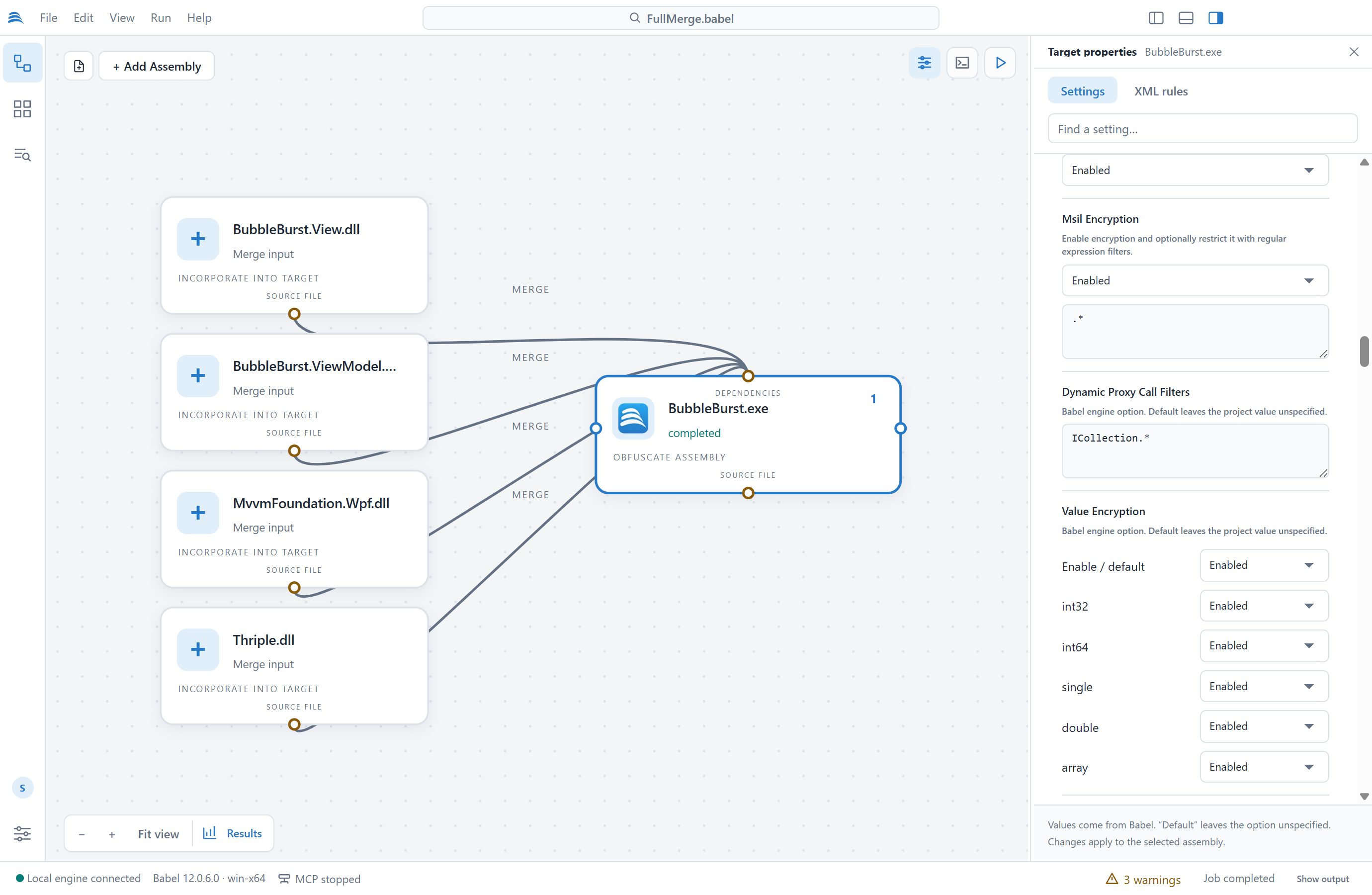The height and width of the screenshot is (895, 1372).
Task: Click the plus icon on Thriple.dll node
Action: [198, 649]
